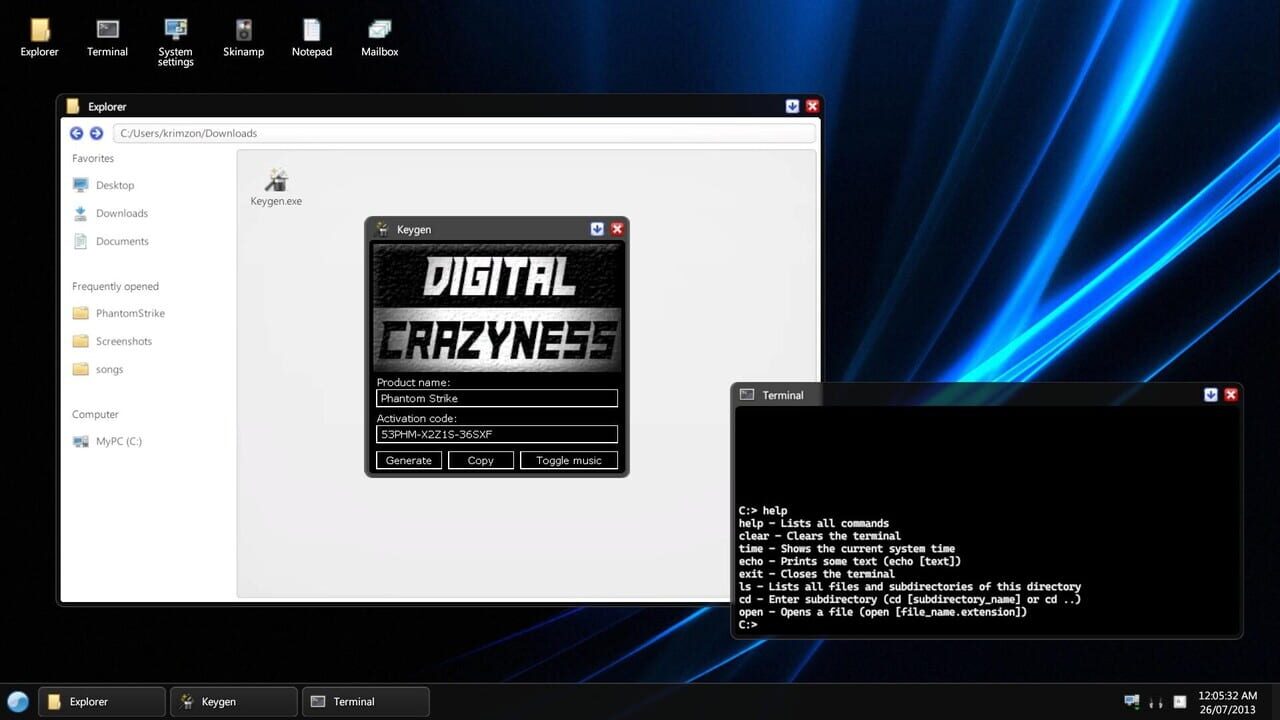Viewport: 1280px width, 720px height.
Task: Click the headphones icon in the system tray
Action: tap(1155, 701)
